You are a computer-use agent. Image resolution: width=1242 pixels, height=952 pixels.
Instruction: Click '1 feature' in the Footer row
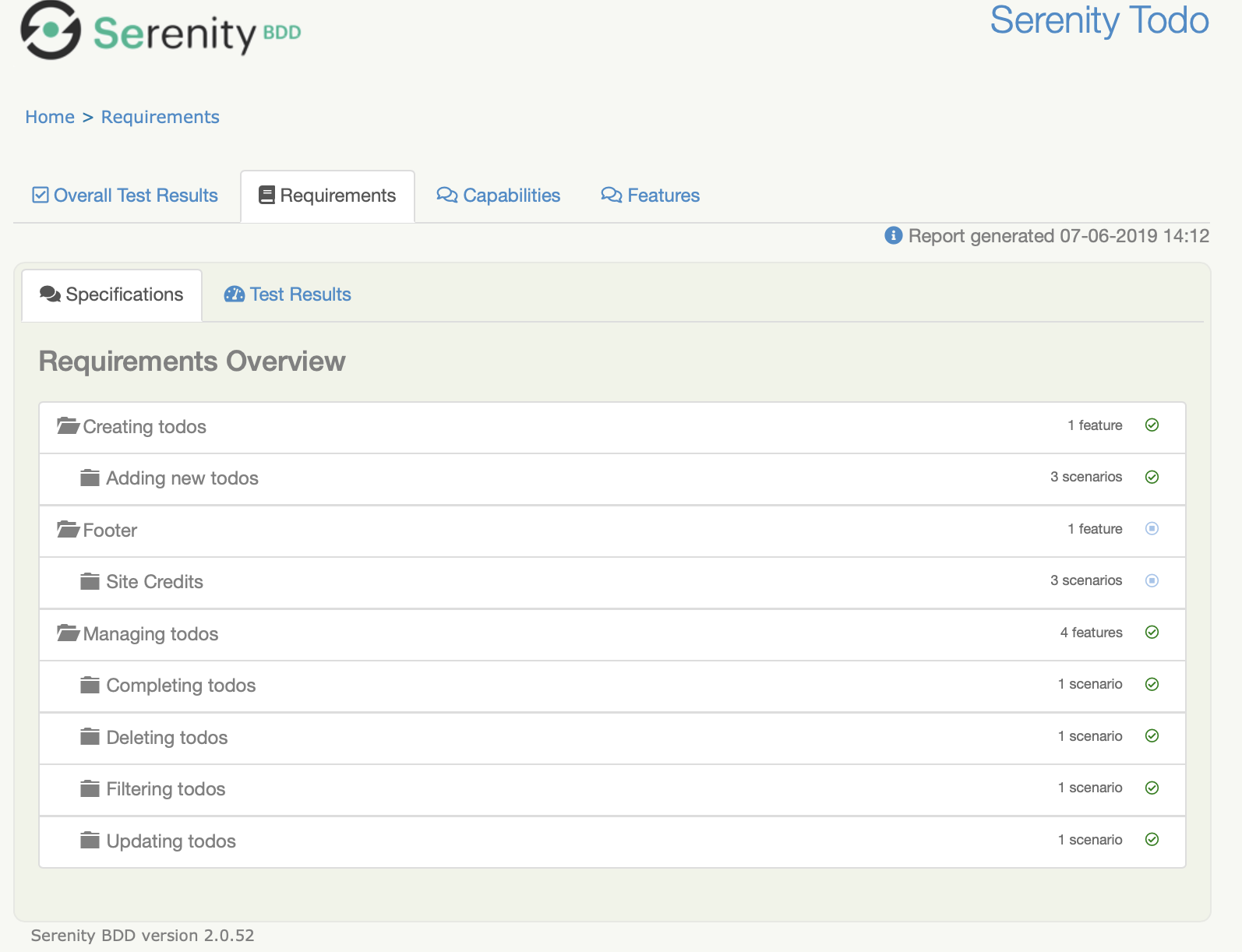point(1095,529)
